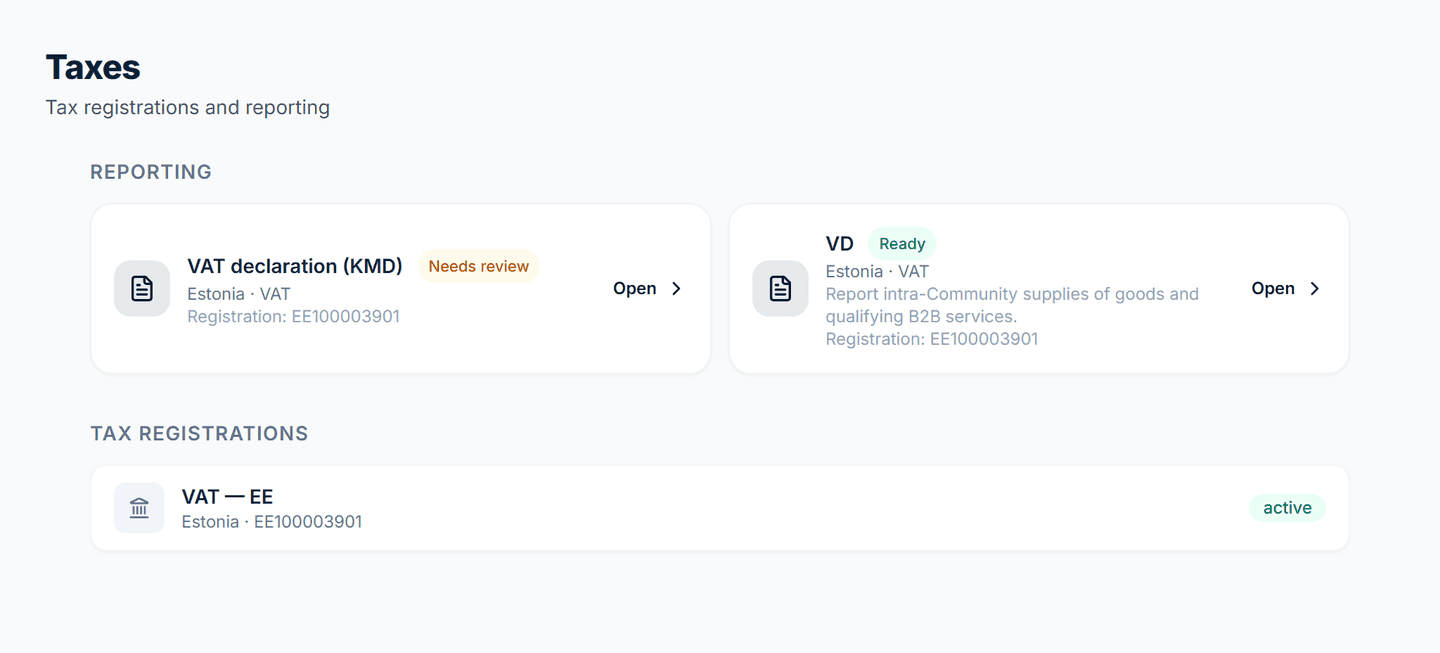Click the VD report document icon
This screenshot has height=653, width=1440.
click(780, 289)
